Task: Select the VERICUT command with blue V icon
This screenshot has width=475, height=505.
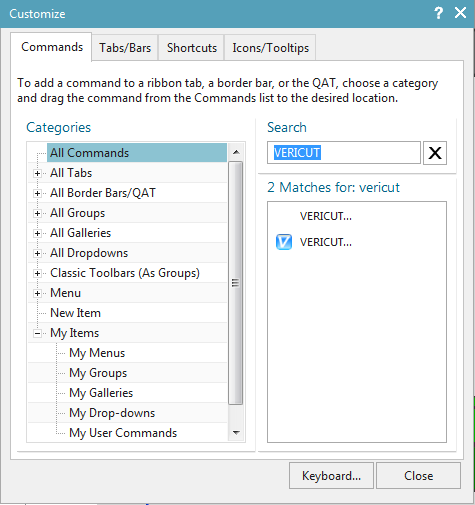Action: [314, 242]
